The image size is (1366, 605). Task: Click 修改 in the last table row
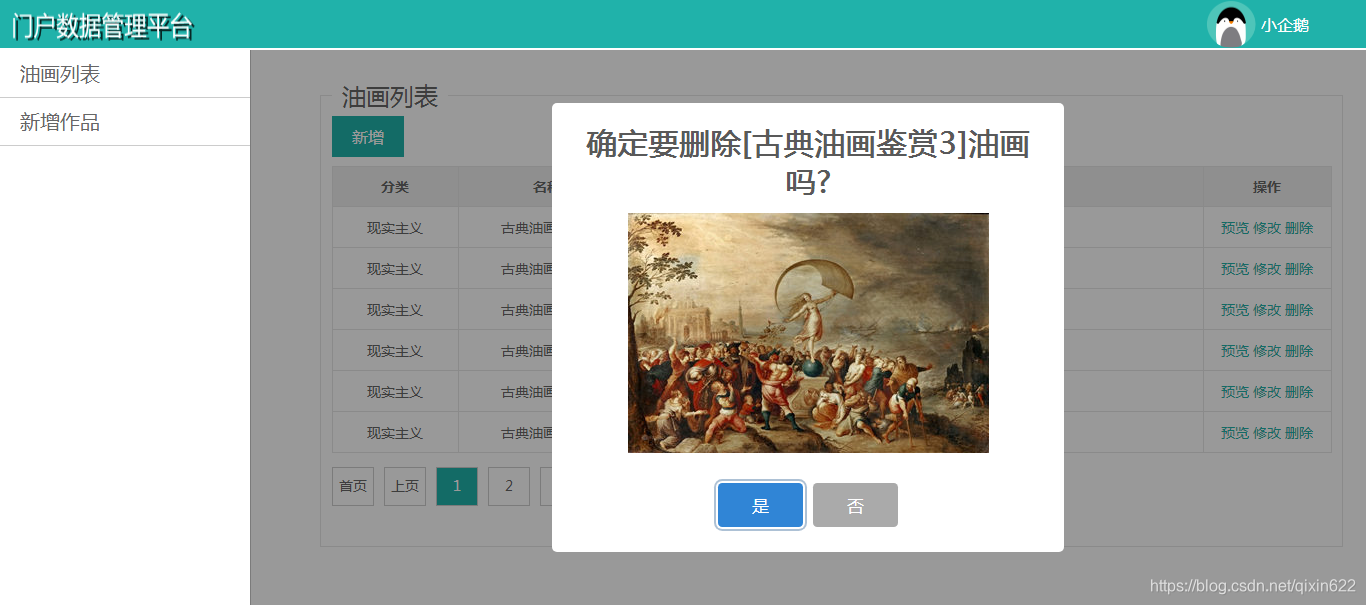[1267, 433]
